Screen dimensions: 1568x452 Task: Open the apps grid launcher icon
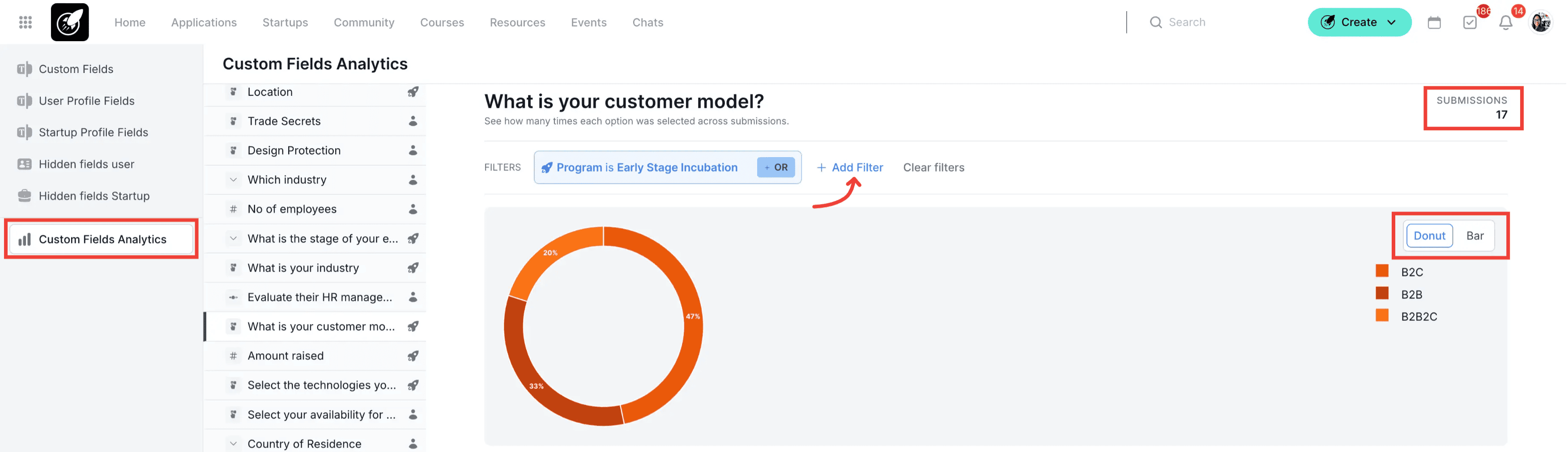(x=25, y=22)
